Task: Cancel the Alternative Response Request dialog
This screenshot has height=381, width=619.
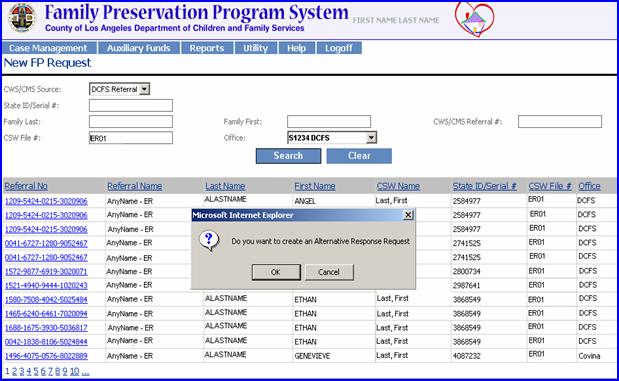Action: [329, 272]
